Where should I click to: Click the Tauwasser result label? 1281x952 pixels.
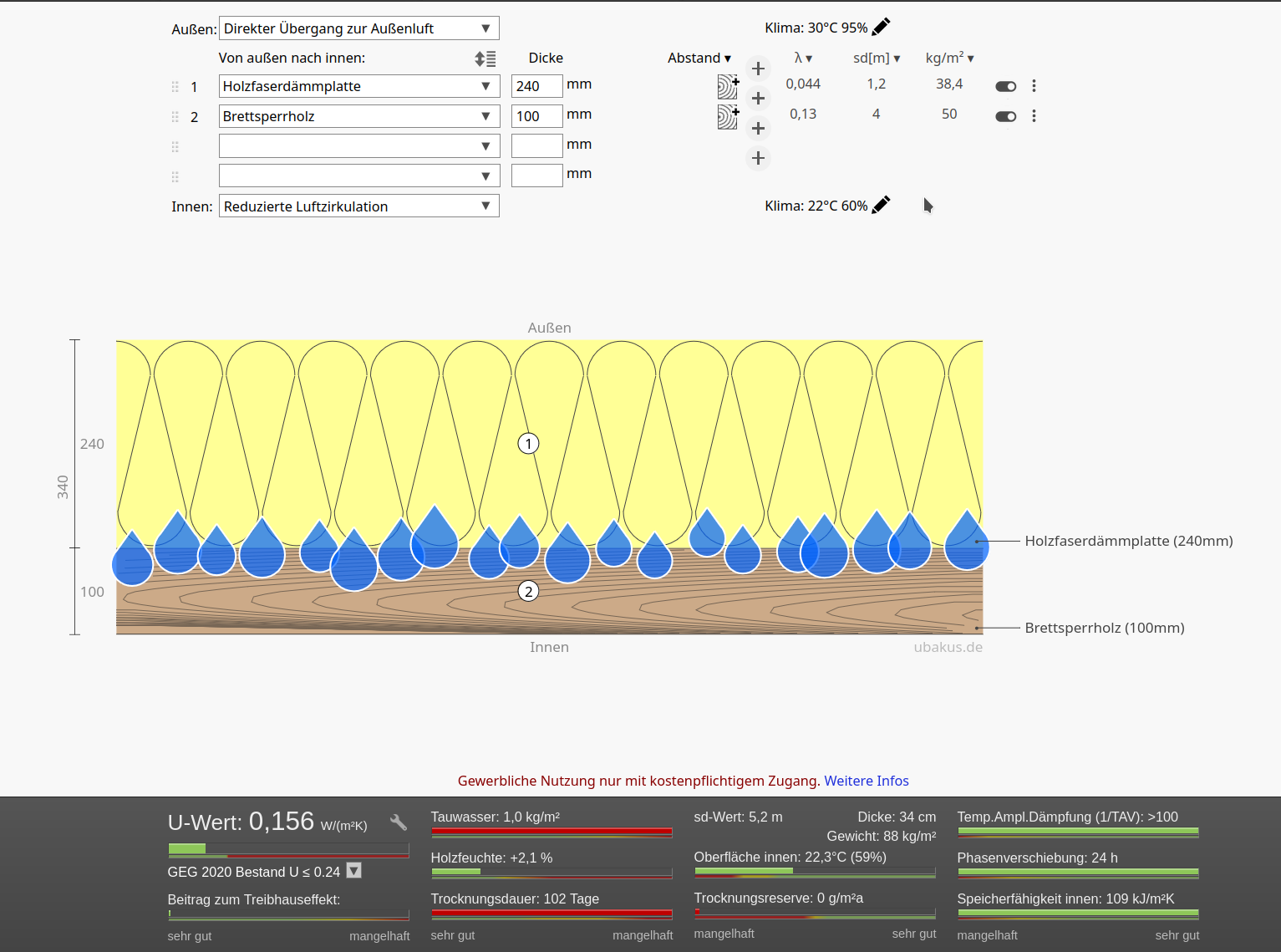(x=495, y=817)
